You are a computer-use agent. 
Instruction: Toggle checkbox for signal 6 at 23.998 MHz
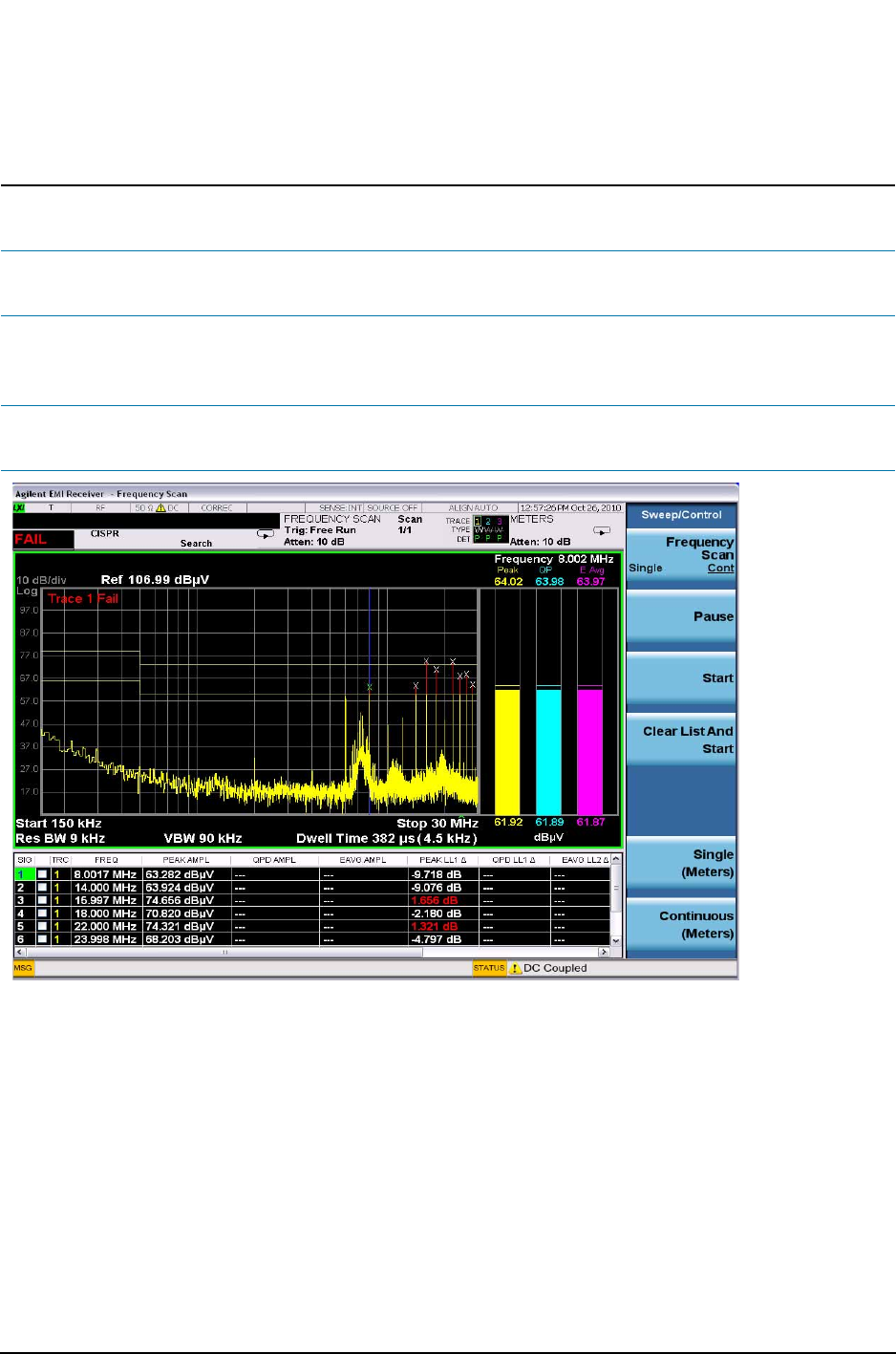pos(43,939)
